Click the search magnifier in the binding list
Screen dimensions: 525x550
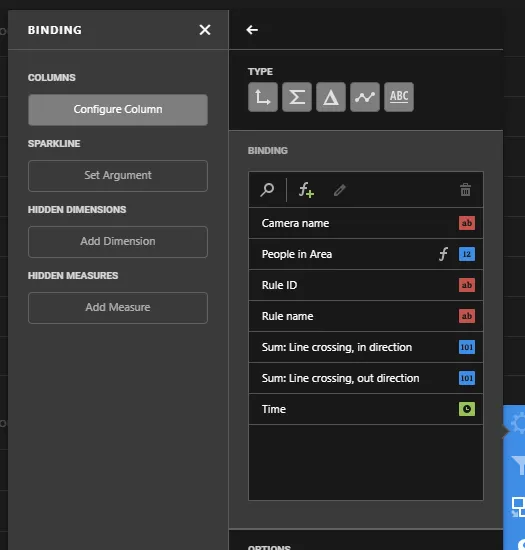coord(267,190)
